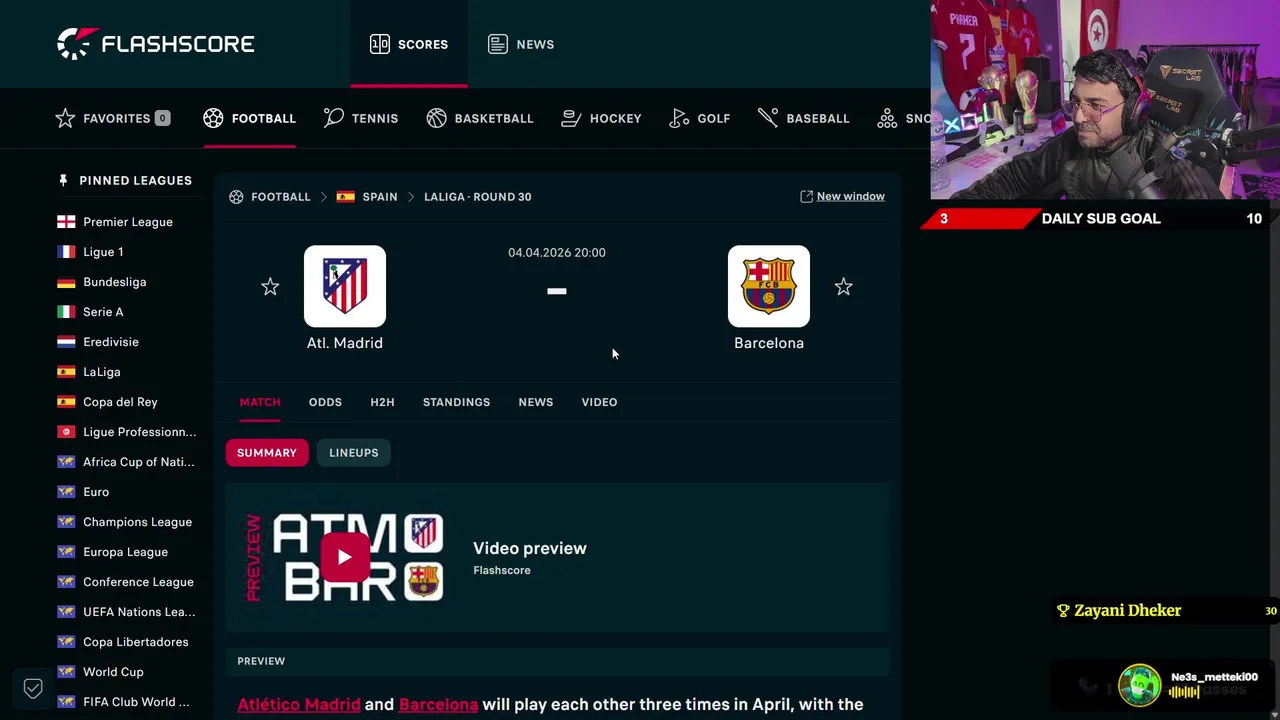Switch to the Match tab
Viewport: 1280px width, 720px height.
pos(260,402)
